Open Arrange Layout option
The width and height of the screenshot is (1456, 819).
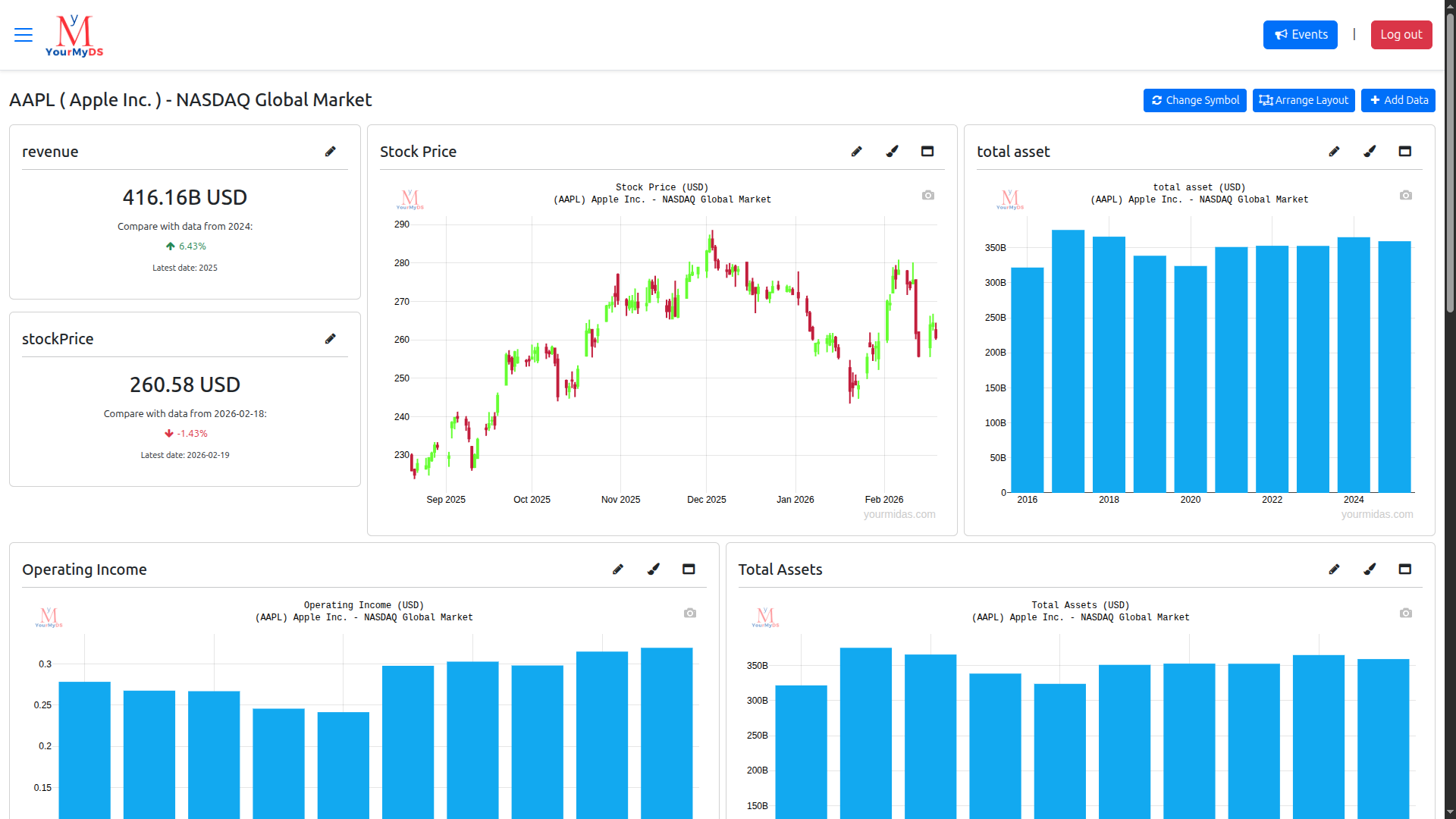1304,100
